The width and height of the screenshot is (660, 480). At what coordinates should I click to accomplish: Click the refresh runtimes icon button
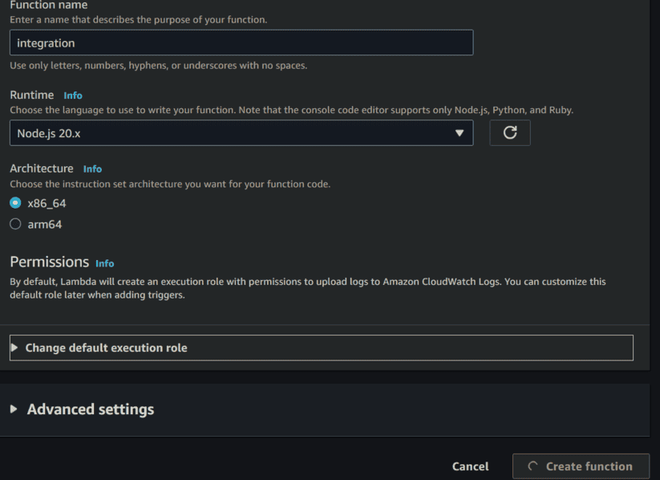(x=510, y=133)
